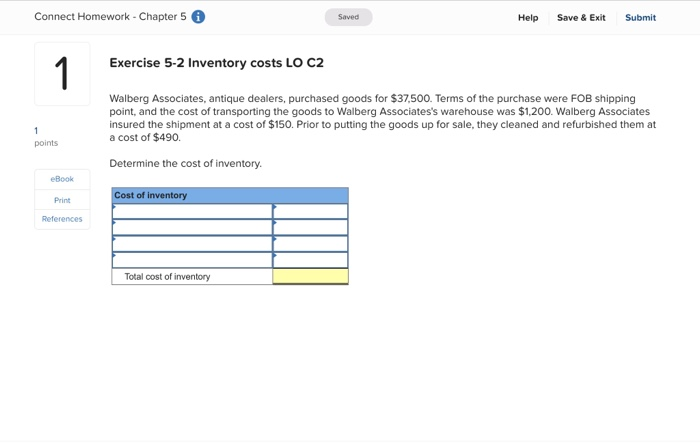Open the Help menu
The image size is (700, 443).
tap(528, 18)
